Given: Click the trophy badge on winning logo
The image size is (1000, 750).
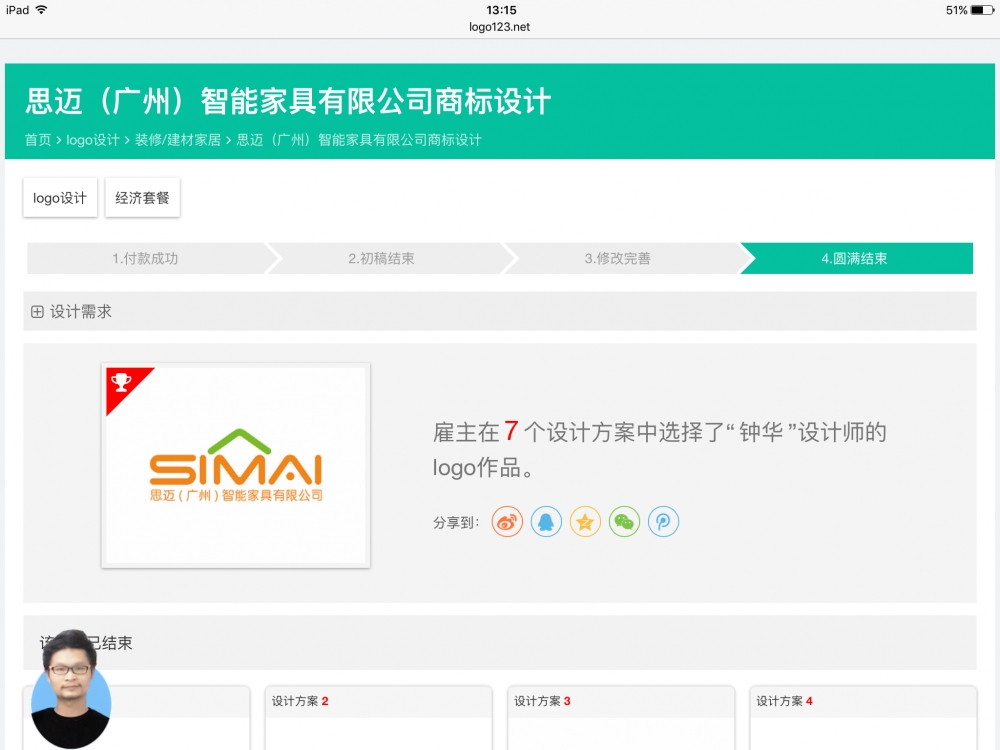Looking at the screenshot, I should coord(122,382).
